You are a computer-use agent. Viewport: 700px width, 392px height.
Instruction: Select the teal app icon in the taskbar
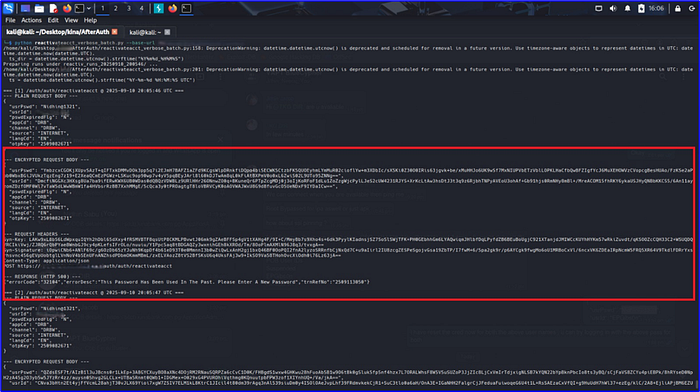158,8
